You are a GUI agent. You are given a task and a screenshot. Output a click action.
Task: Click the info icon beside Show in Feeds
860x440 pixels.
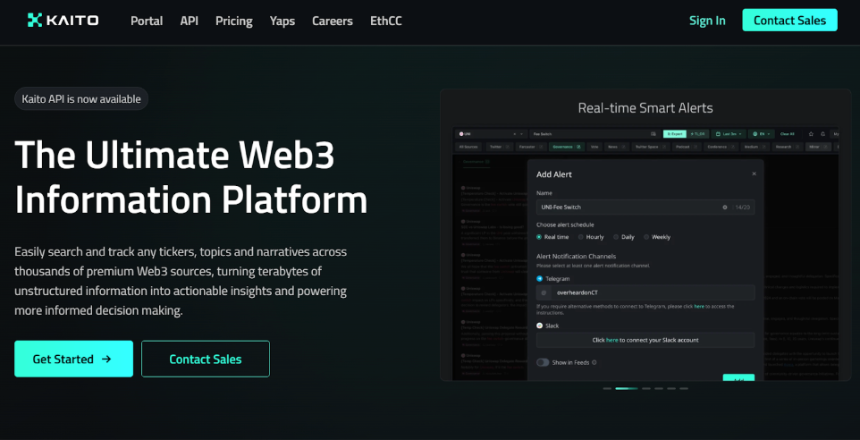point(595,362)
